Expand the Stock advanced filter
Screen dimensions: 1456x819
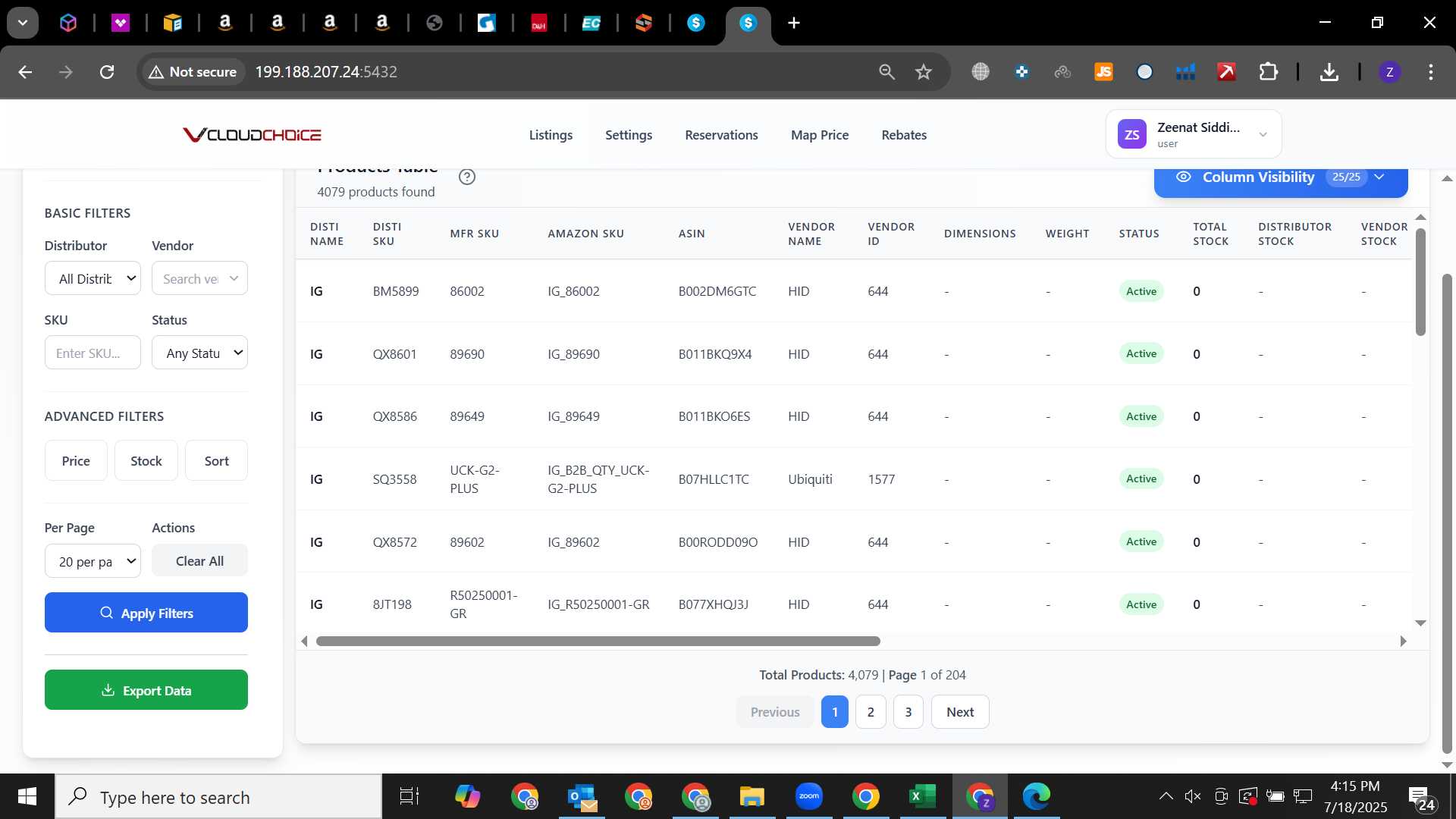146,460
